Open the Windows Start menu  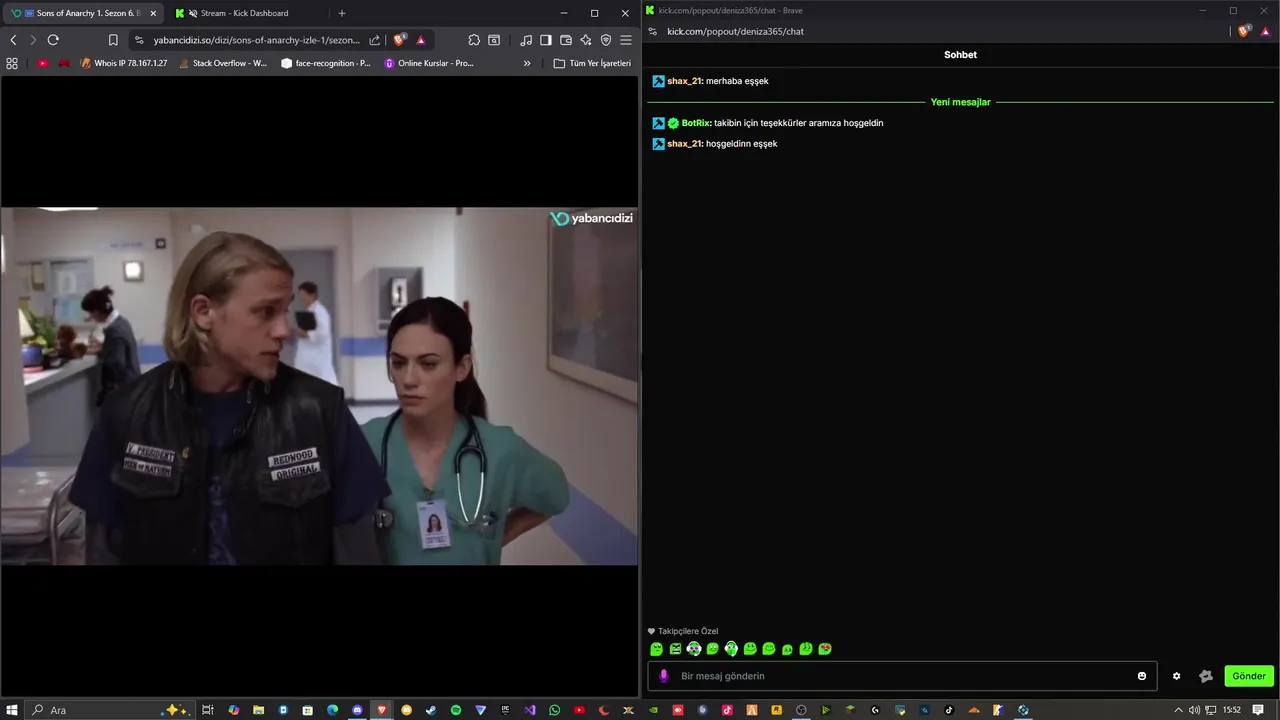point(12,710)
